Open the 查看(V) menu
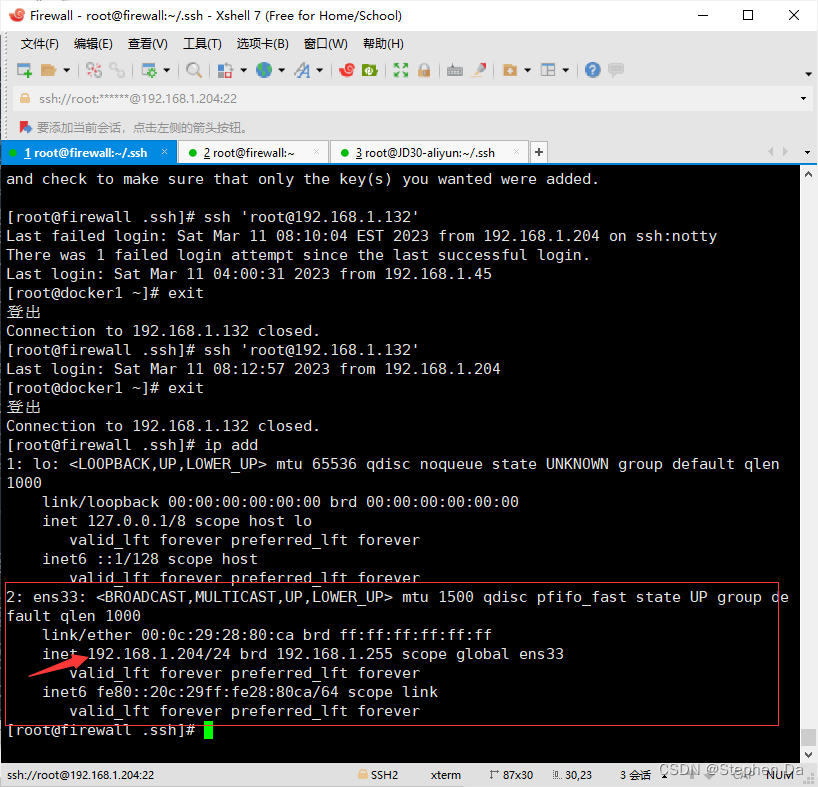Viewport: 818px width, 787px height. pyautogui.click(x=148, y=44)
